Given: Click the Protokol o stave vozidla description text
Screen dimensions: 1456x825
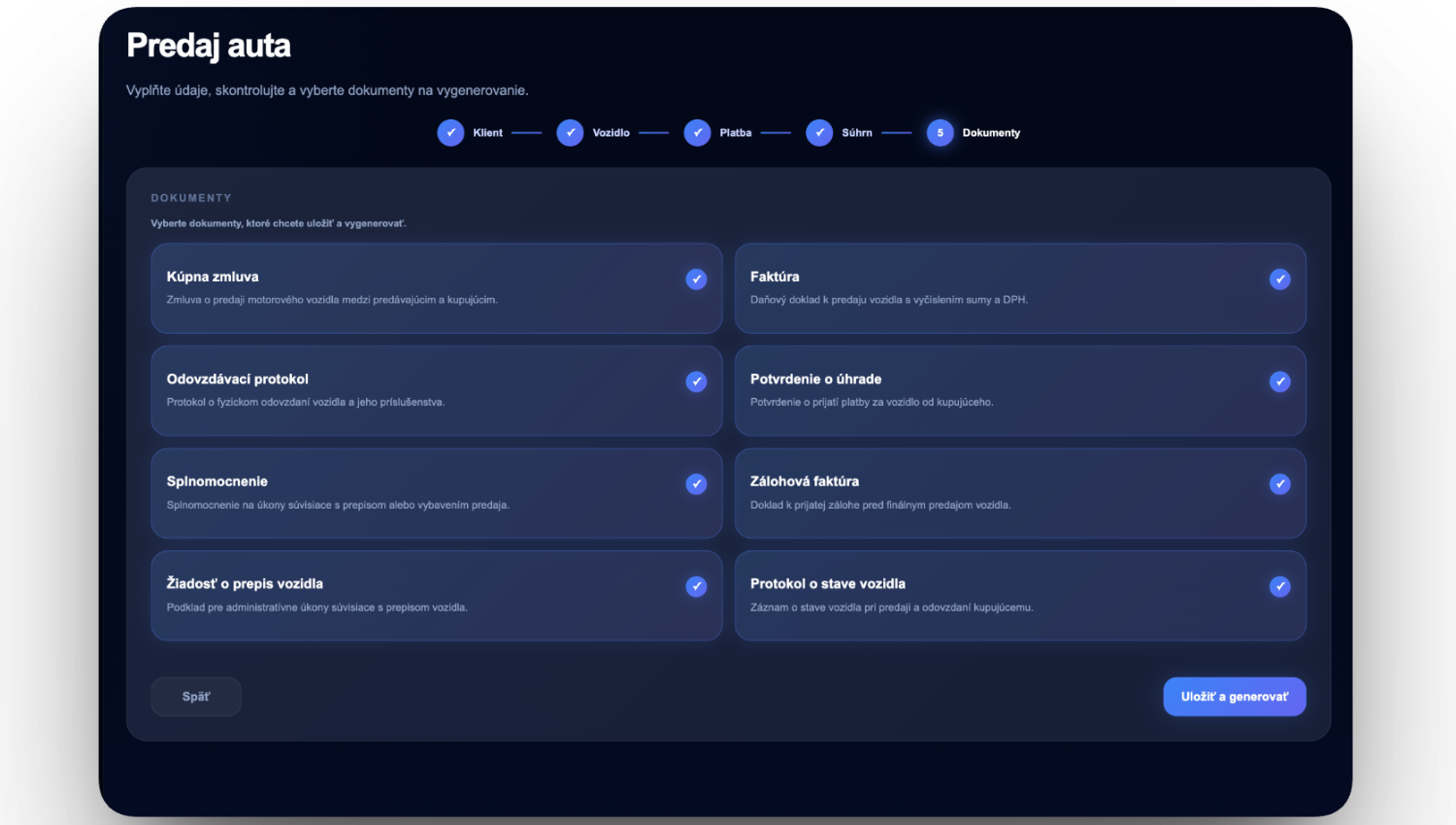Looking at the screenshot, I should (891, 608).
